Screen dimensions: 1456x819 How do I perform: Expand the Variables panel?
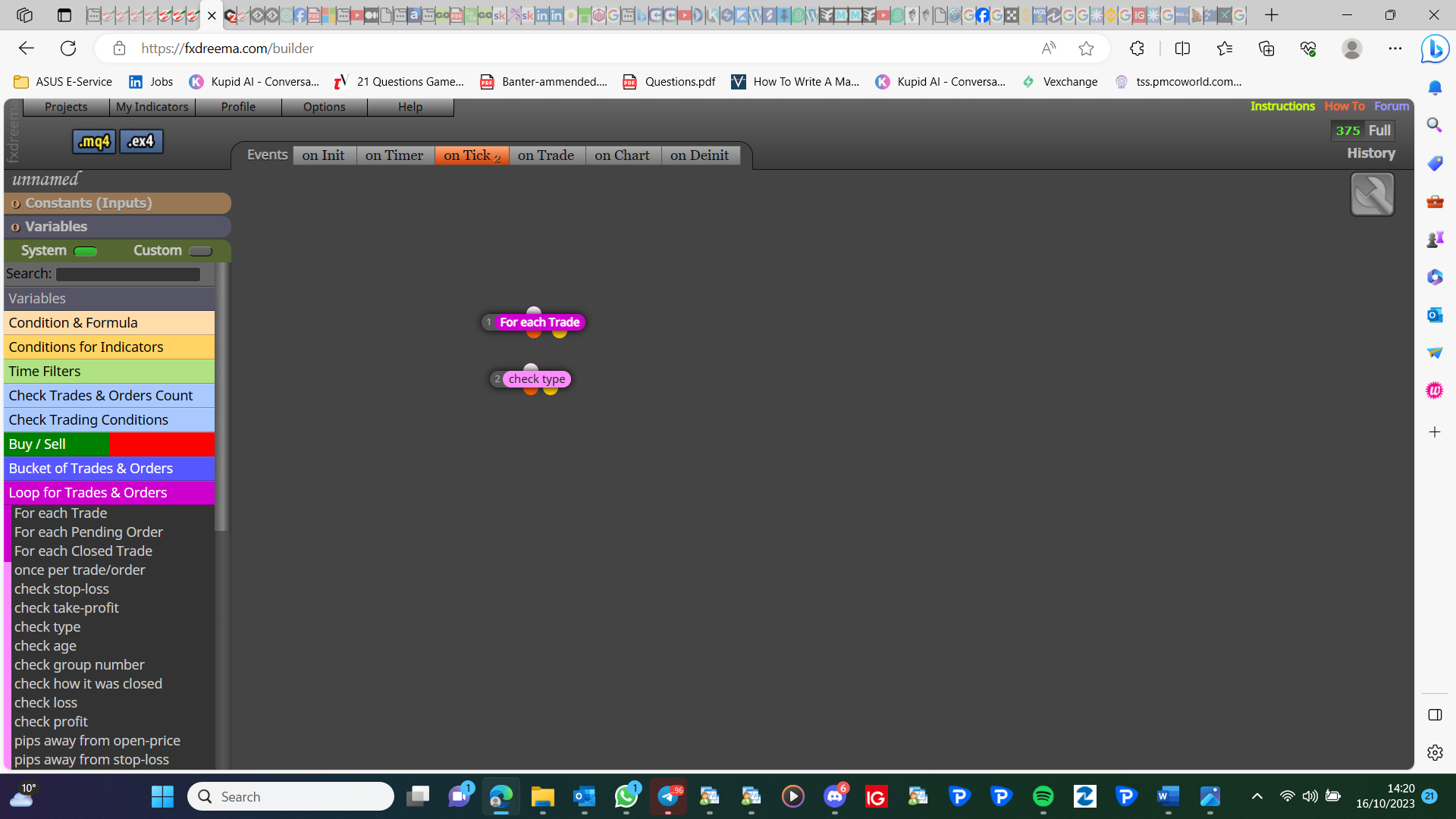click(118, 227)
